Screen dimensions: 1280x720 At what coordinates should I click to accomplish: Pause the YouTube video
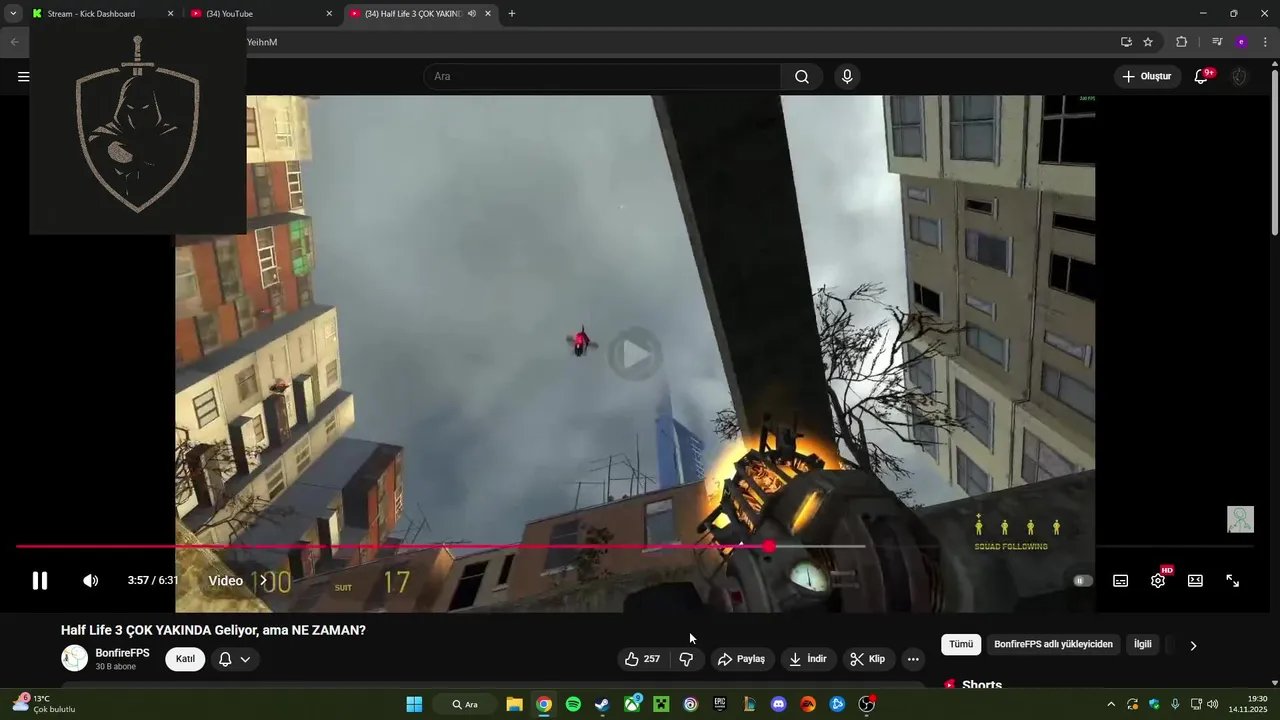click(x=40, y=581)
